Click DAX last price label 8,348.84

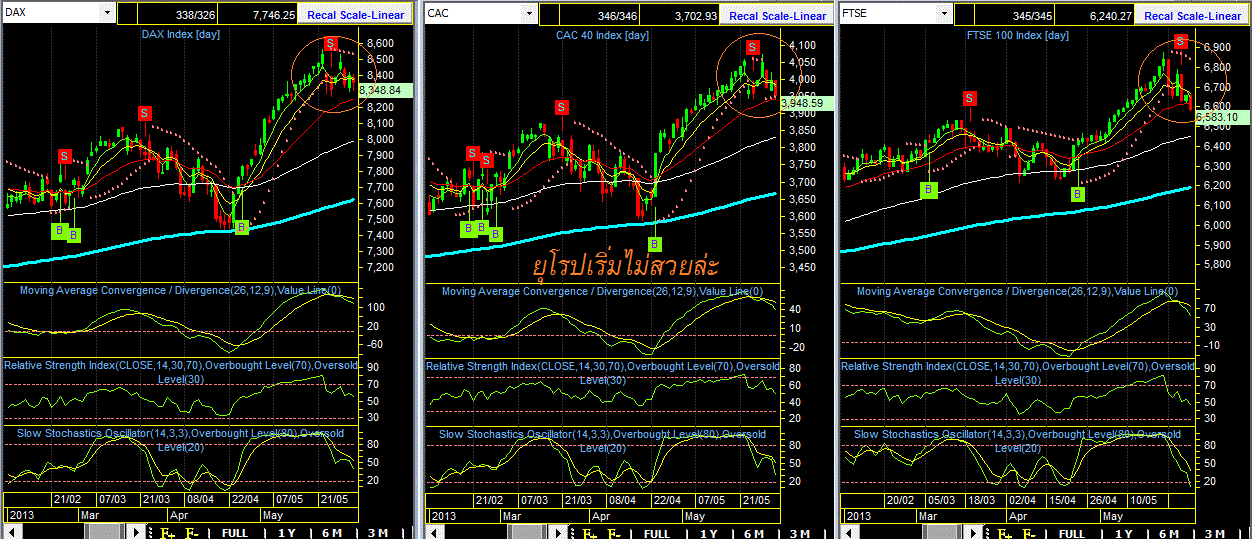(385, 90)
